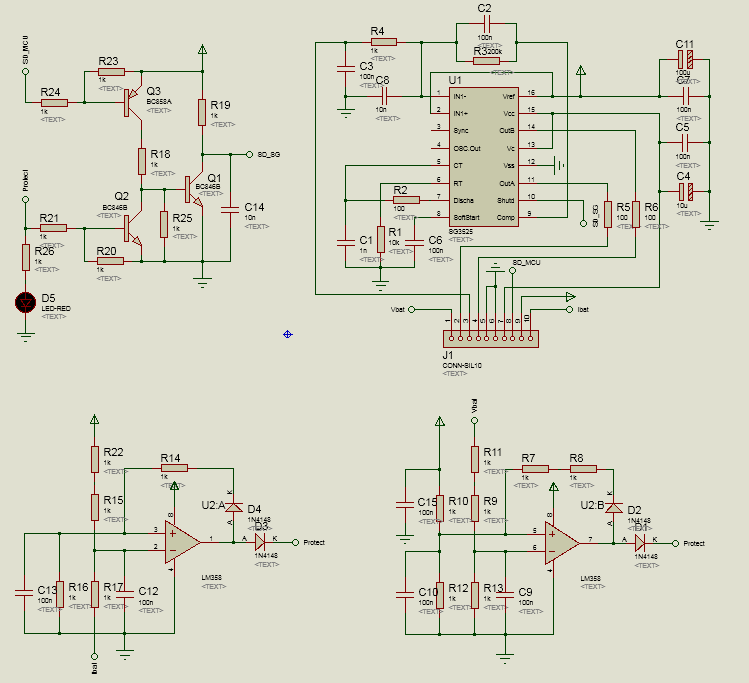Select capacitor C12 symbol
Screen dimensions: 749x683
(125, 595)
